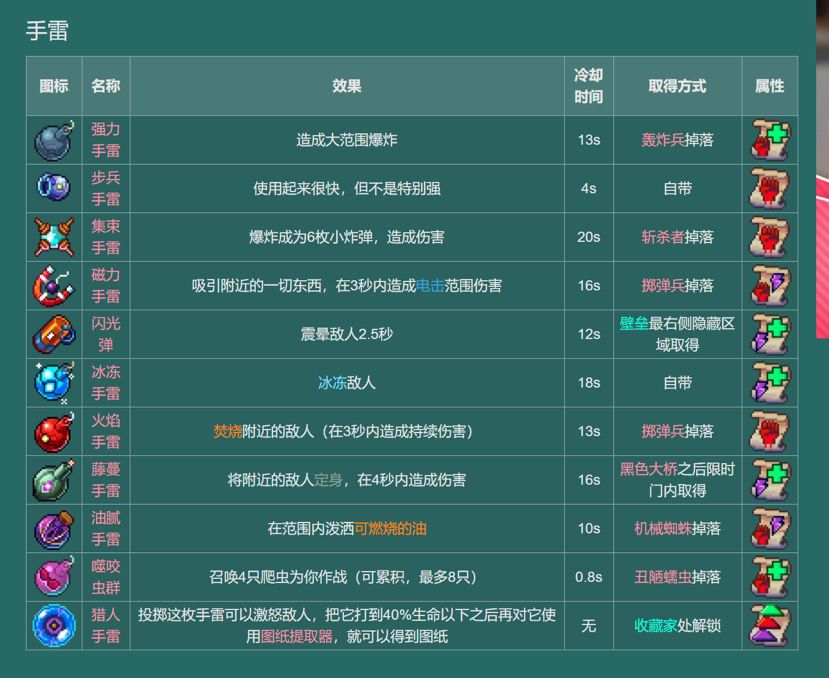Click the attribute scroll icon in 冰冻手雷 row
Screen dimensions: 829x678
tap(770, 383)
